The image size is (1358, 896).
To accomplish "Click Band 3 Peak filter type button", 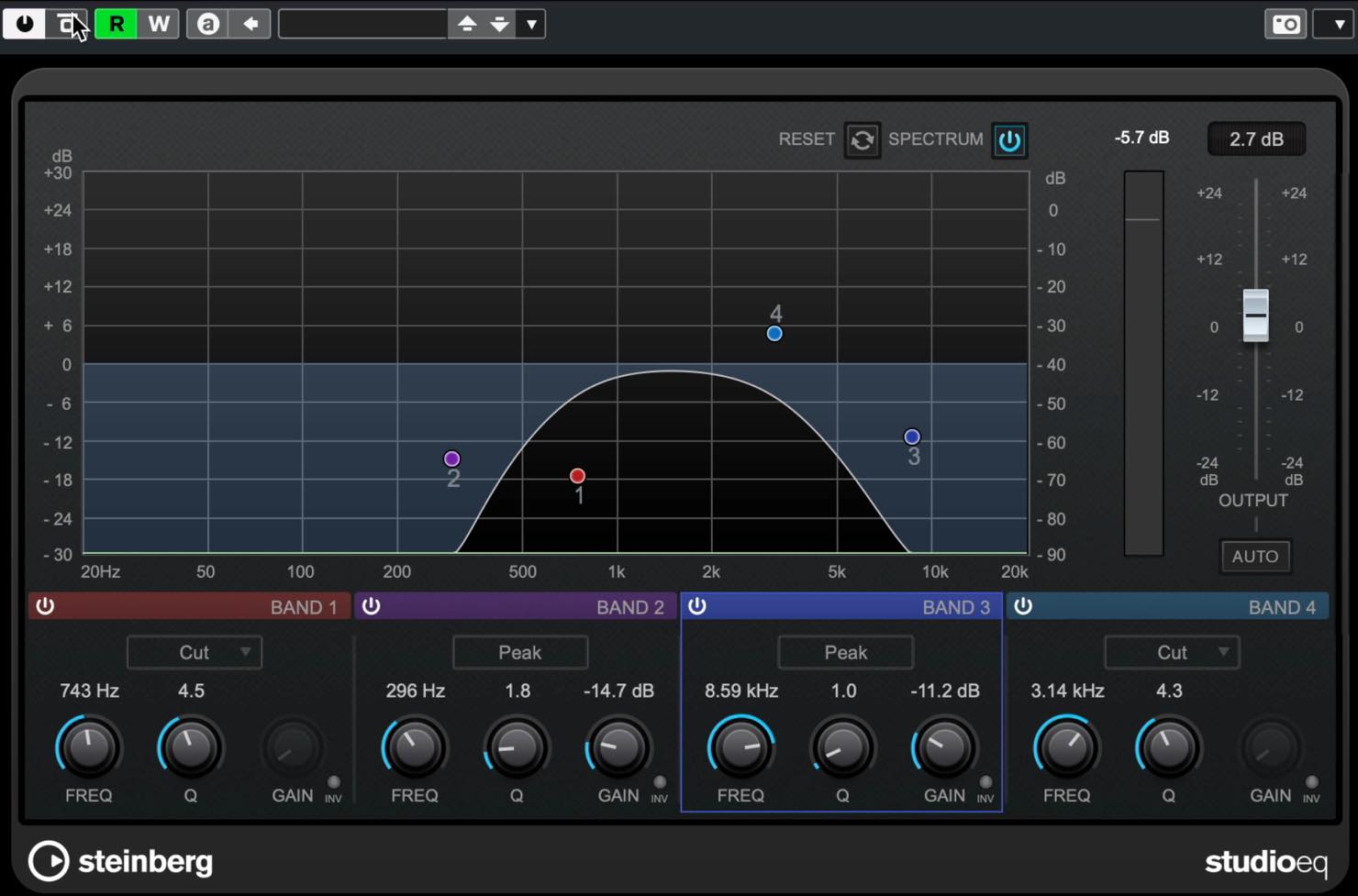I will [846, 652].
